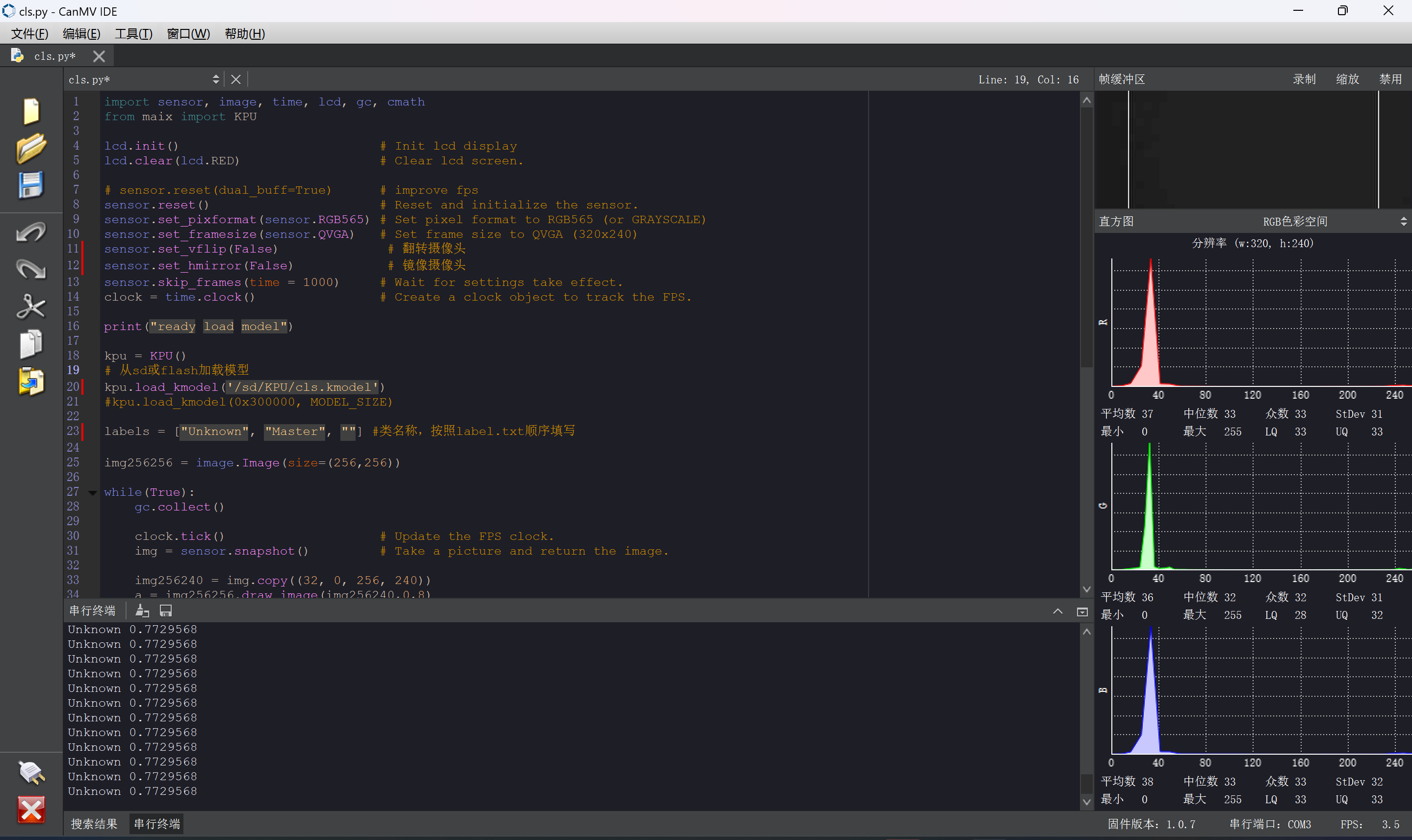Click the 禁用 disable button

coord(1390,79)
